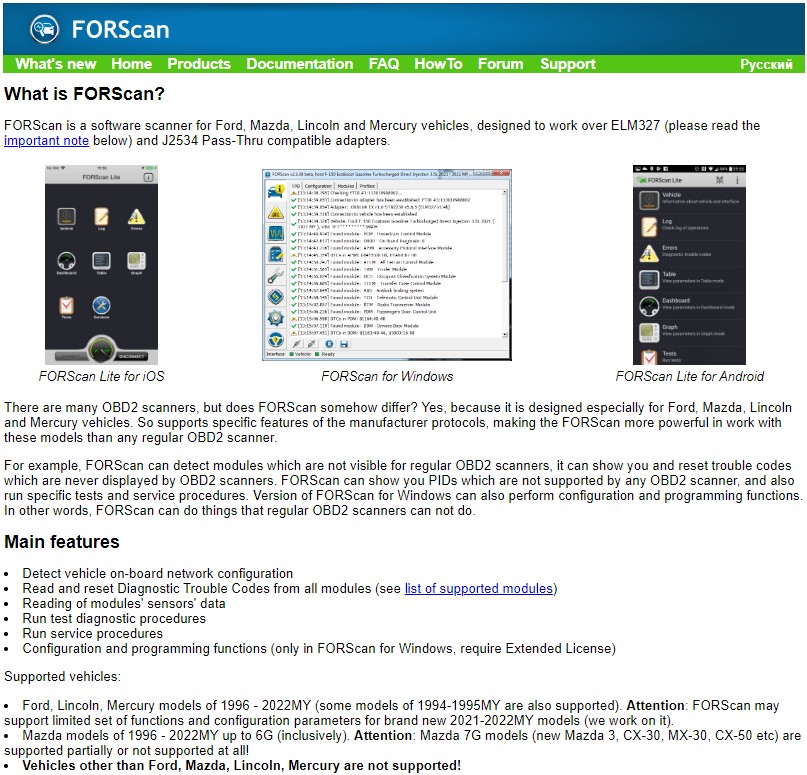Go to the Products page
The height and width of the screenshot is (775, 807).
click(x=198, y=64)
